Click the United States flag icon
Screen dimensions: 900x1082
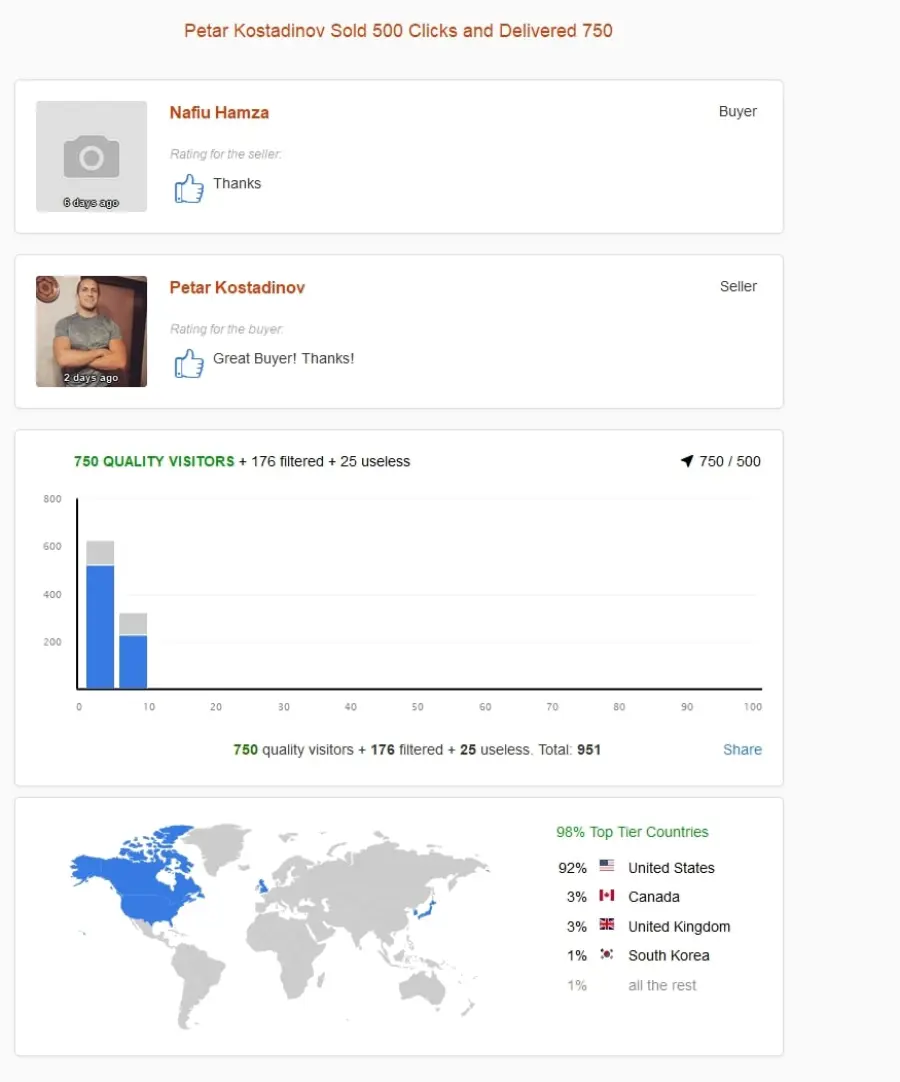point(607,865)
